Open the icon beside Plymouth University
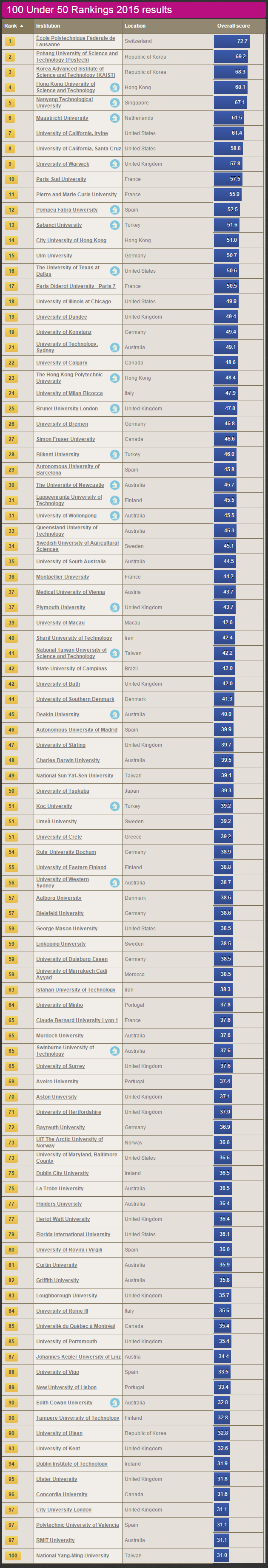This screenshot has width=268, height=1568. pyautogui.click(x=114, y=607)
